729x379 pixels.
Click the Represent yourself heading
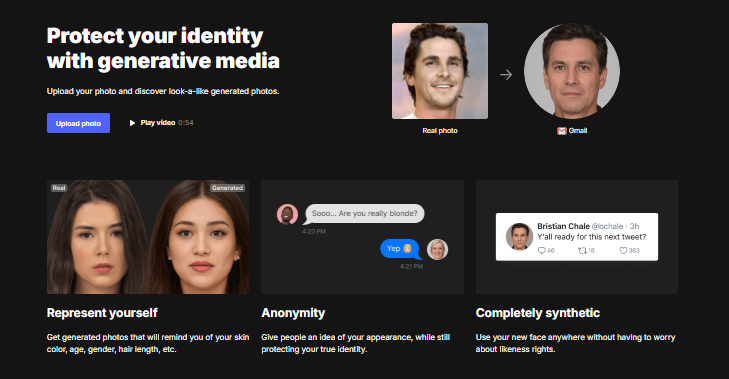coord(102,313)
